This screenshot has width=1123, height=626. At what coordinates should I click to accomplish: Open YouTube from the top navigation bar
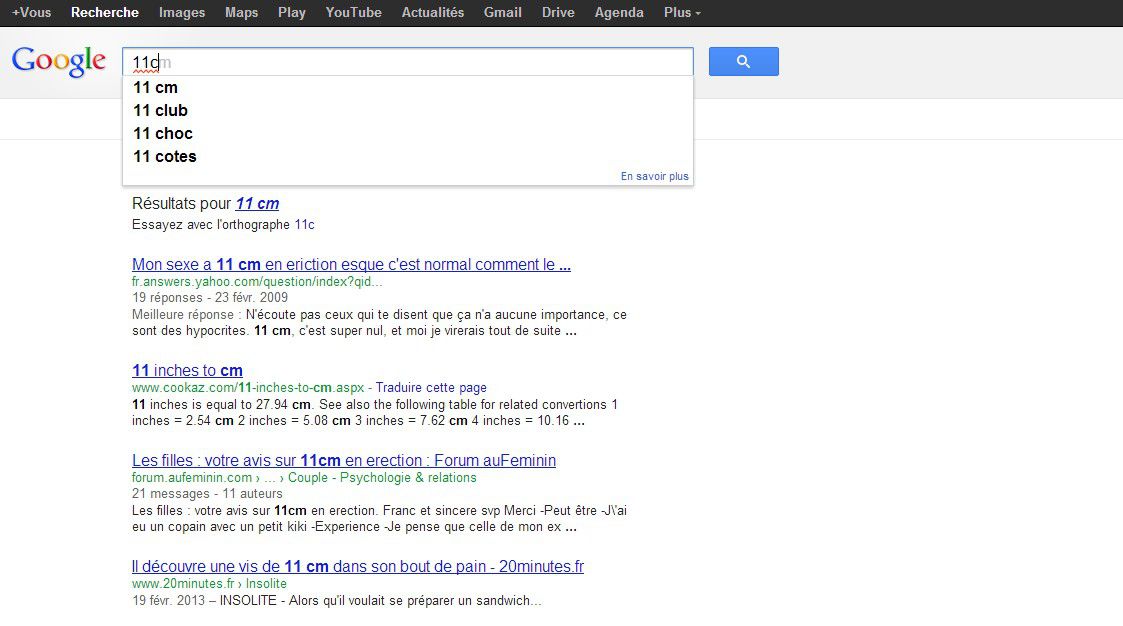(x=353, y=13)
